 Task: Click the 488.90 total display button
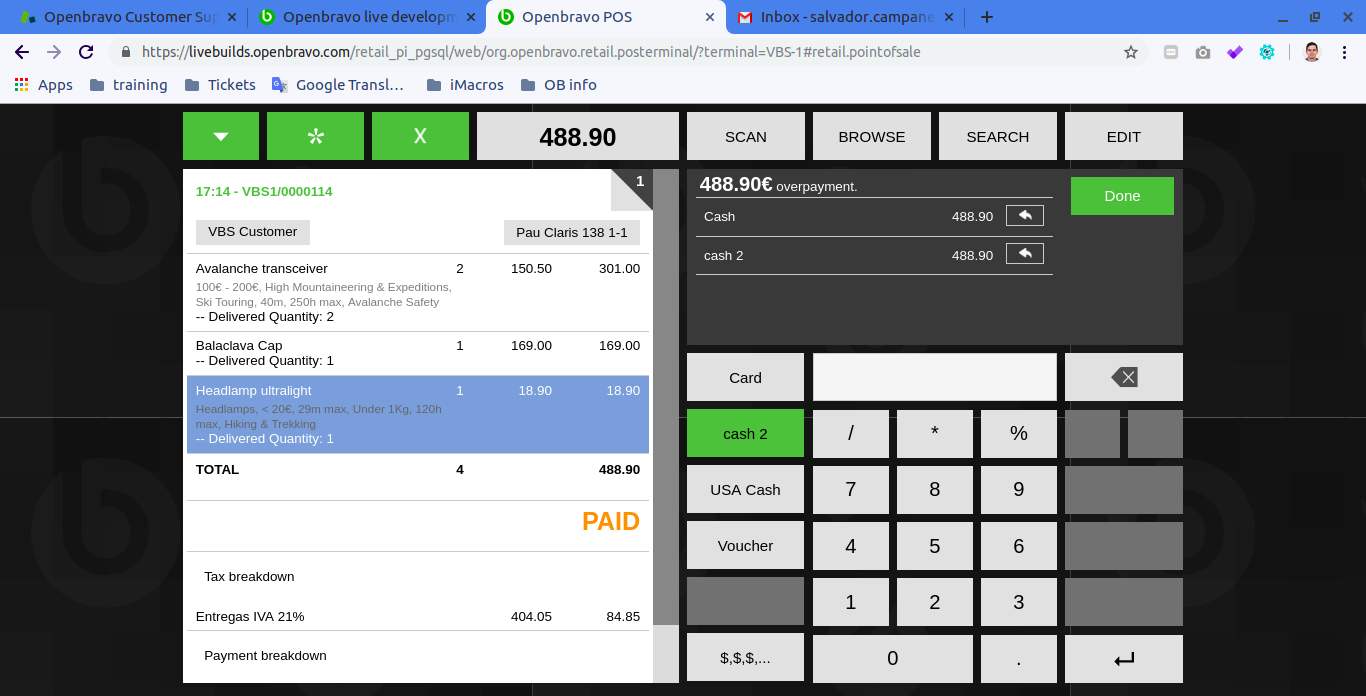pos(578,136)
